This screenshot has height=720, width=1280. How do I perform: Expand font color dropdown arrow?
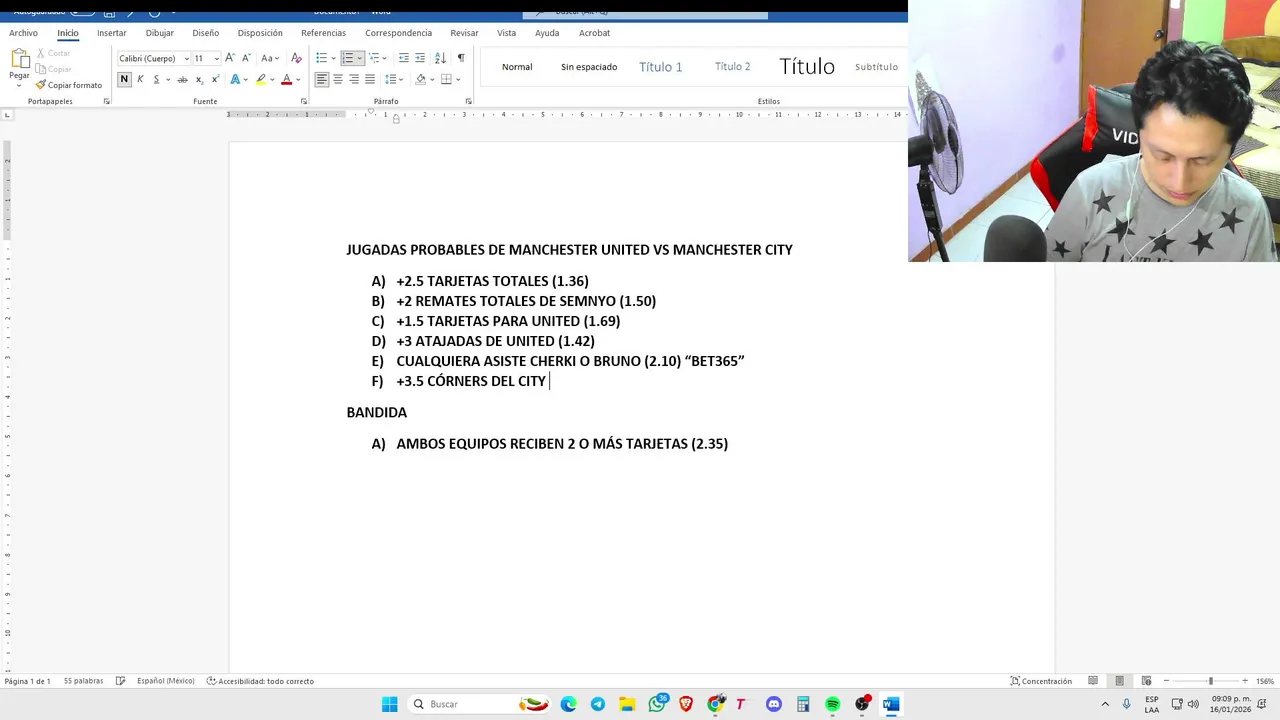pos(298,80)
